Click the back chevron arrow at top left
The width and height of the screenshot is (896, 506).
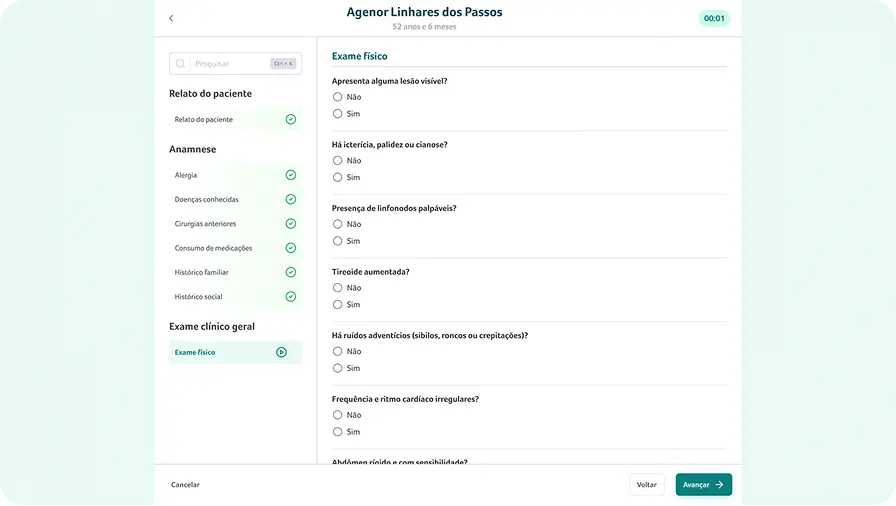click(x=171, y=18)
